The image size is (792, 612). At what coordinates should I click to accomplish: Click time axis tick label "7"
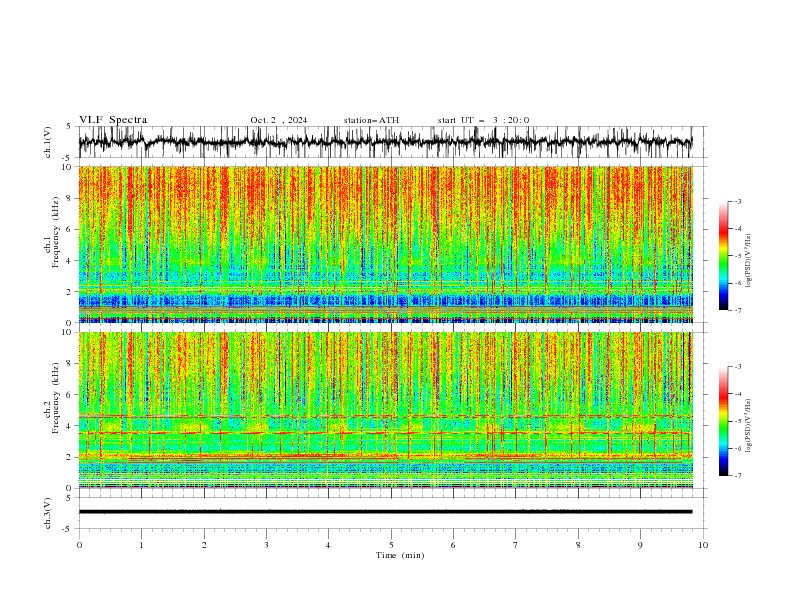pos(516,545)
